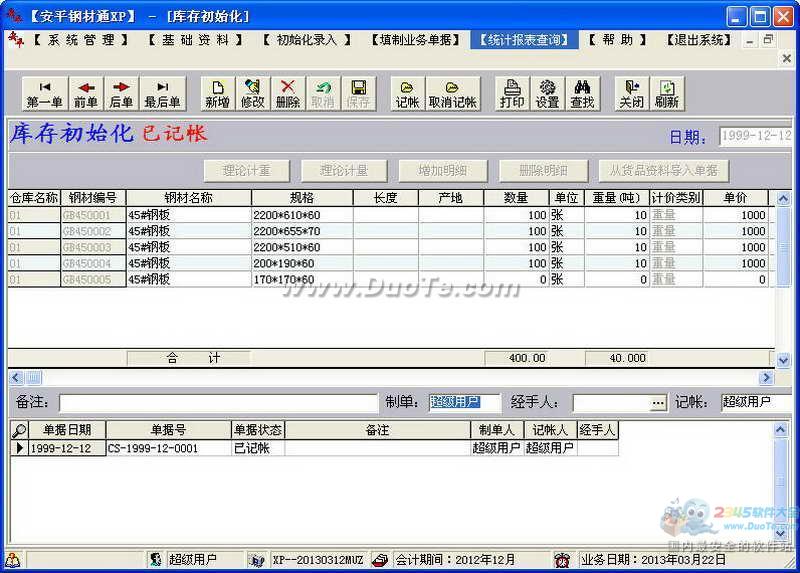Click the 增加明细 button
Viewport: 800px width, 573px height.
tap(442, 170)
